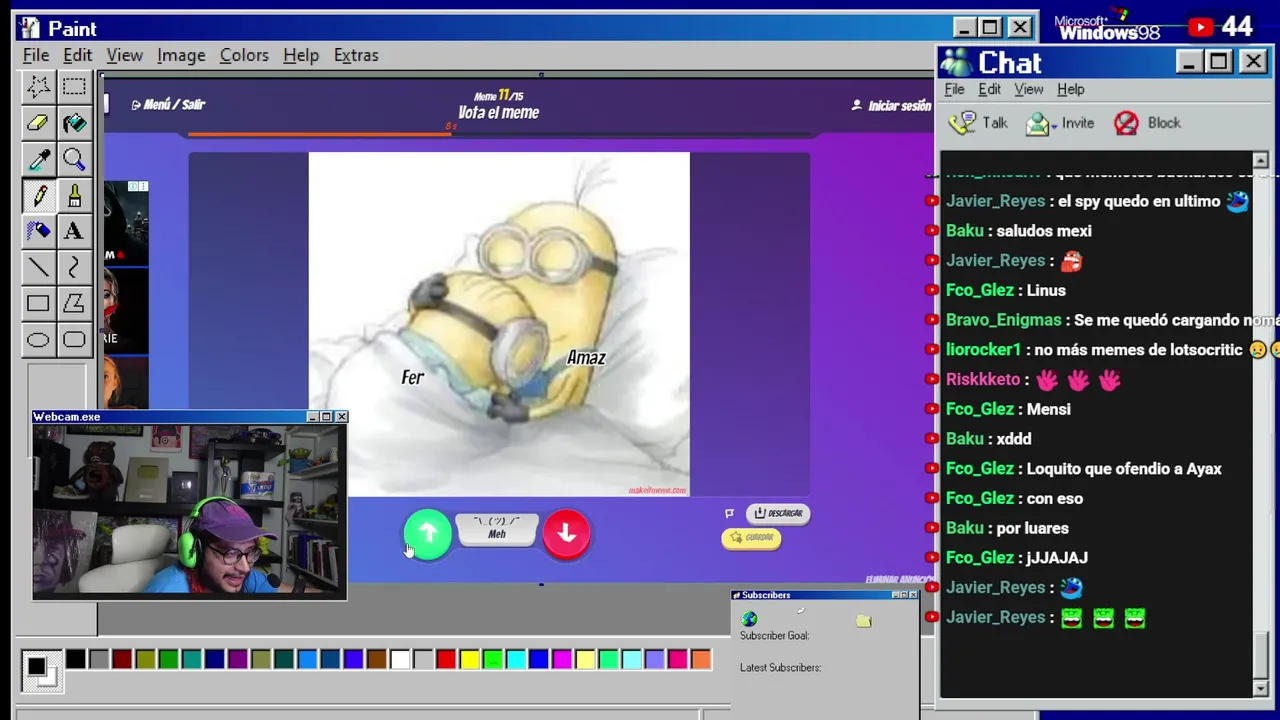
Task: Choose the Curve tool
Action: point(74,267)
